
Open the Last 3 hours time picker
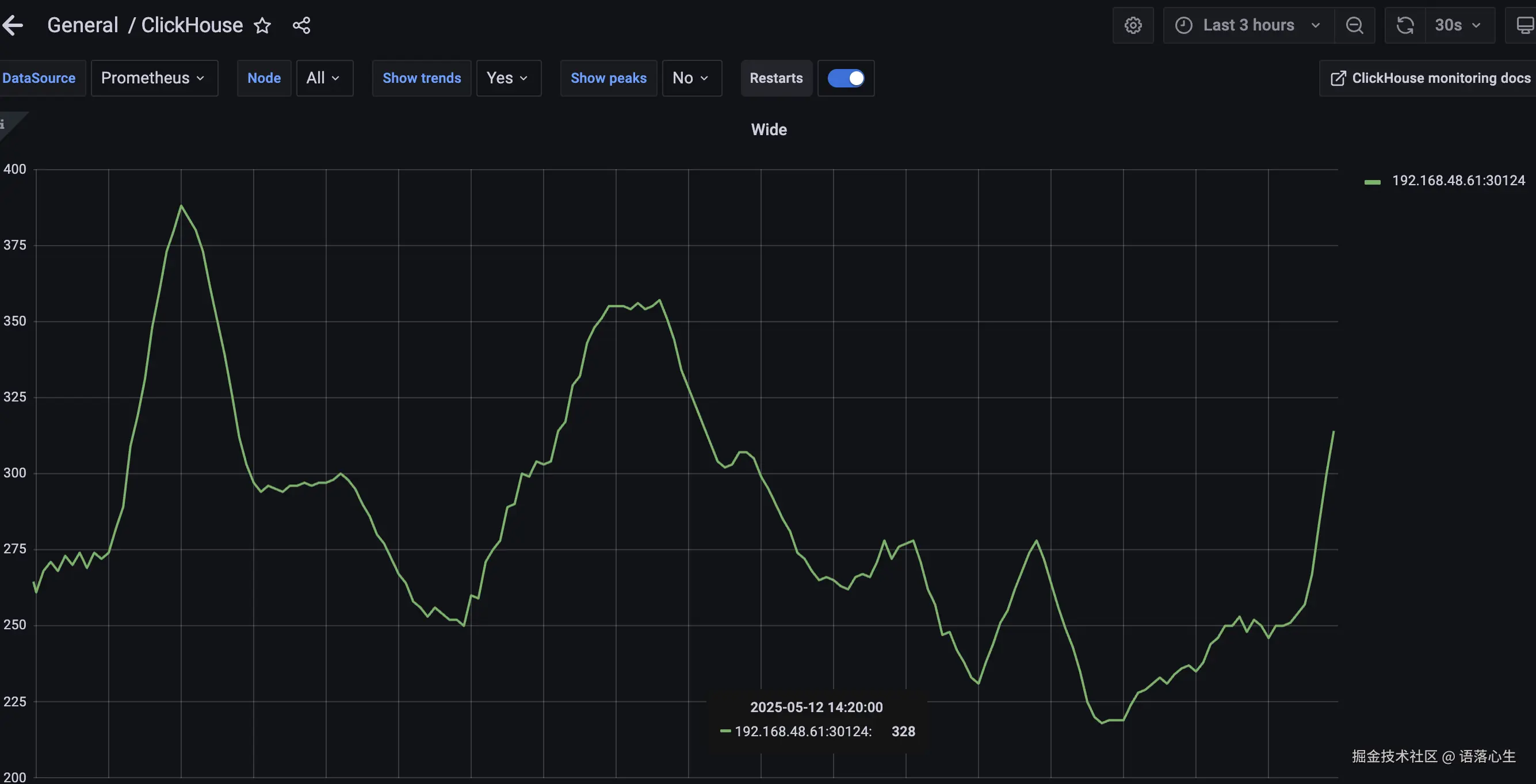click(x=1248, y=25)
